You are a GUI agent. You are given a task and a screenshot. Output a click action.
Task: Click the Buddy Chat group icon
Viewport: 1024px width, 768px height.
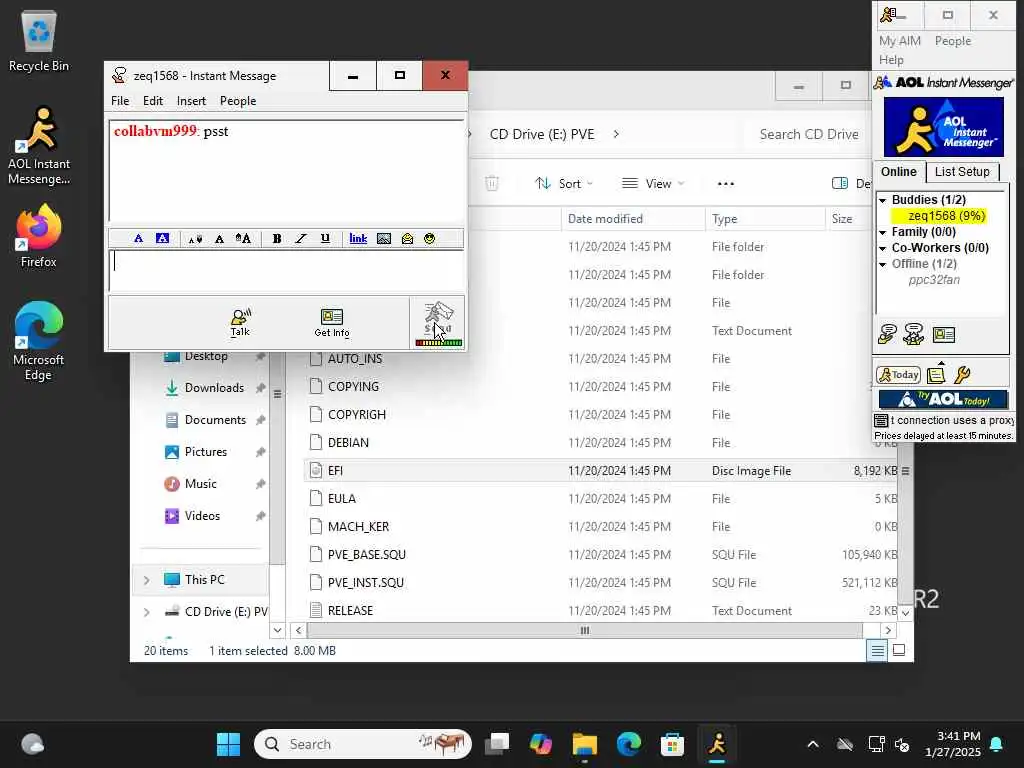pyautogui.click(x=913, y=334)
